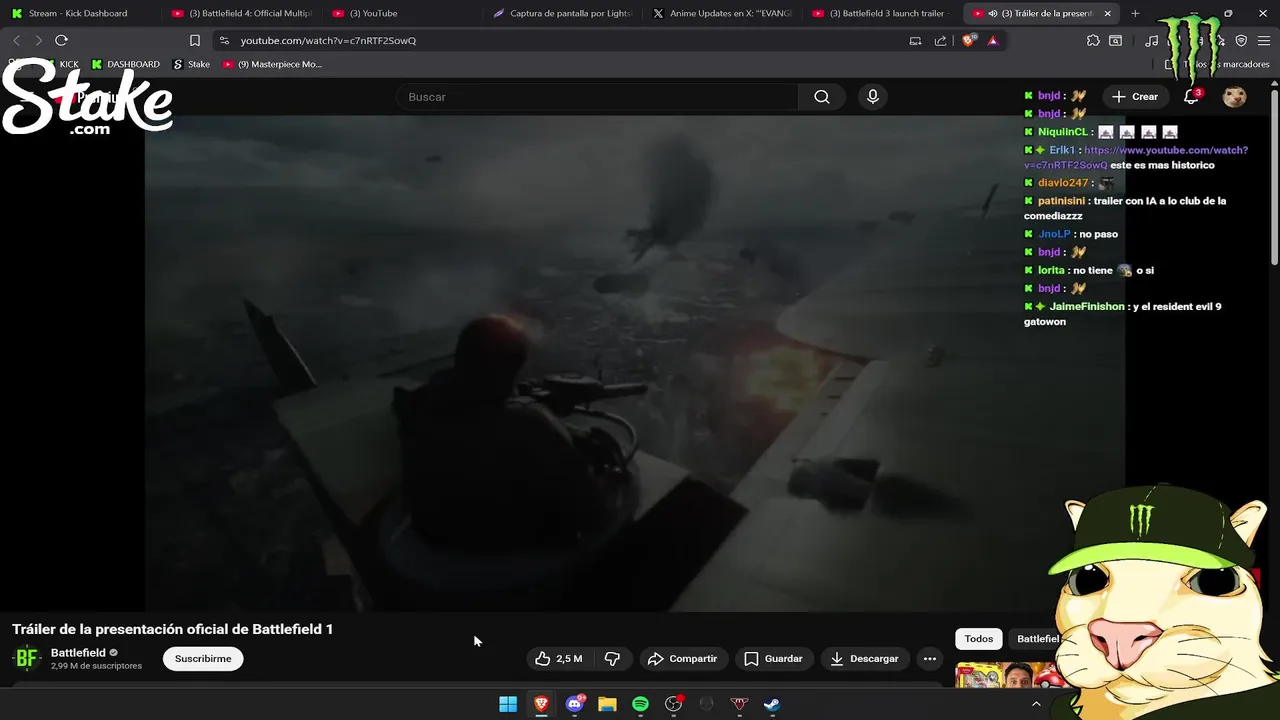Open Discord from the taskbar

[x=574, y=704]
